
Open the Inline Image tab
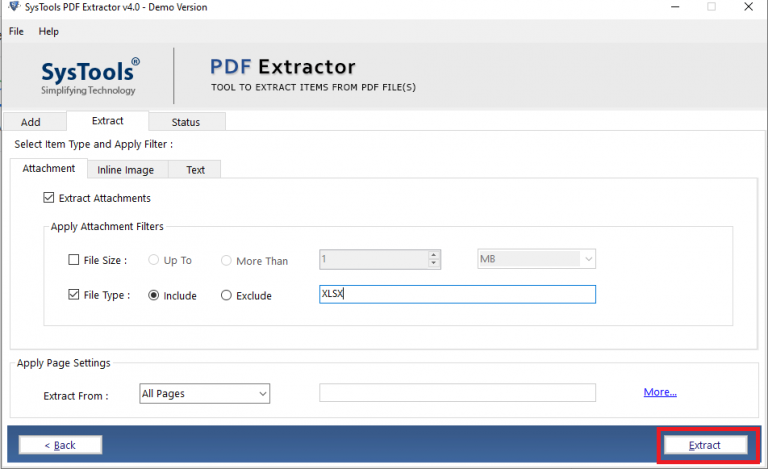[x=127, y=170]
